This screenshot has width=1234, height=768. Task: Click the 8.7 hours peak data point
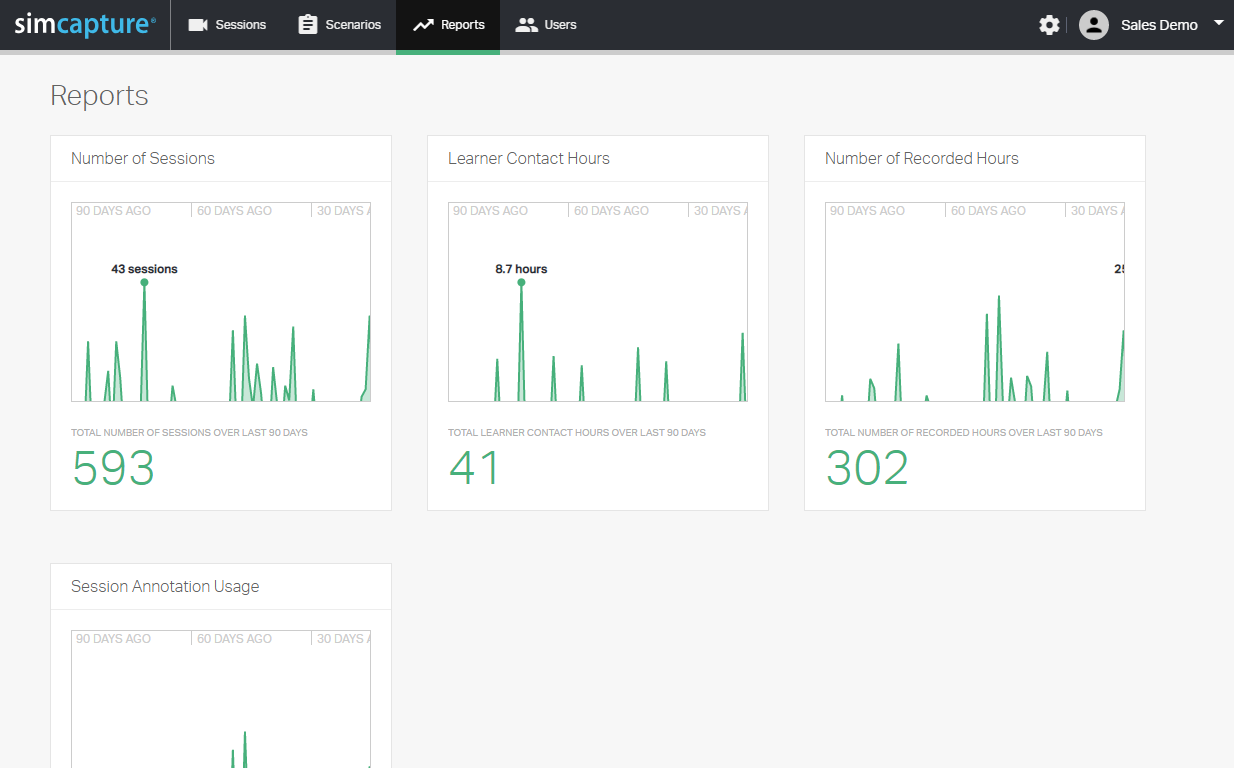click(x=521, y=283)
